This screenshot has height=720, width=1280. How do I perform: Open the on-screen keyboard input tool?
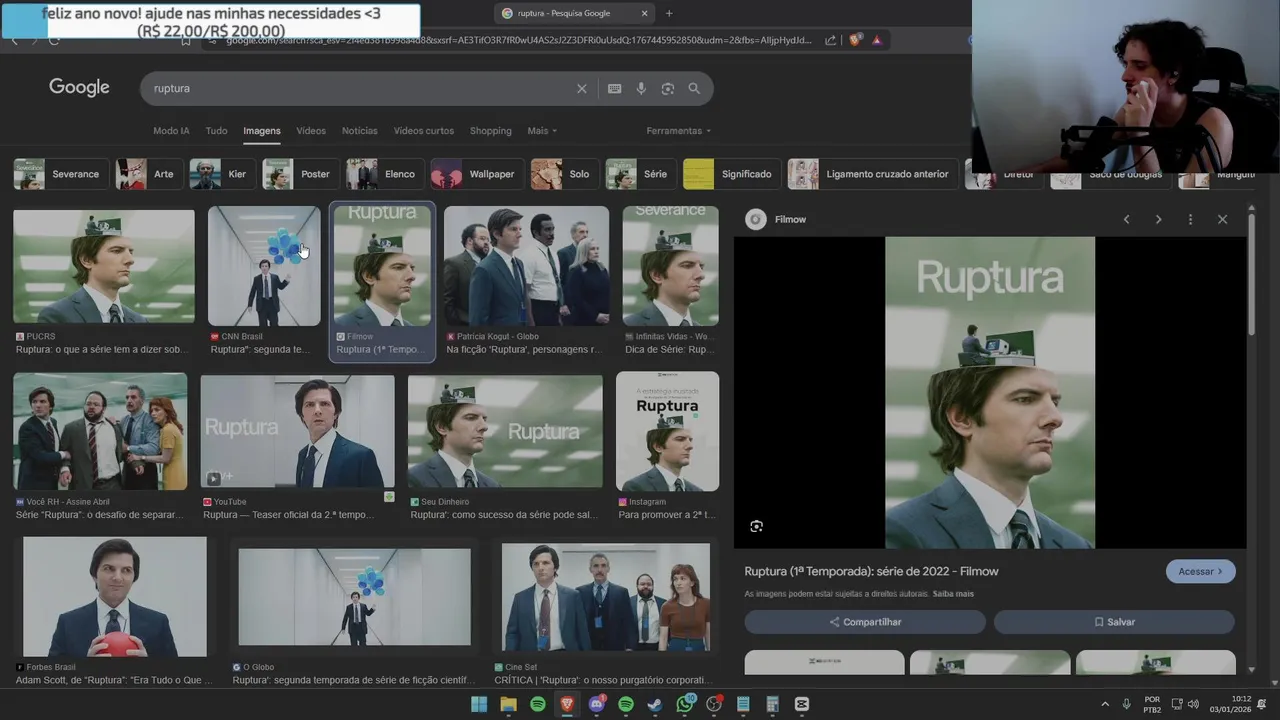tap(614, 88)
